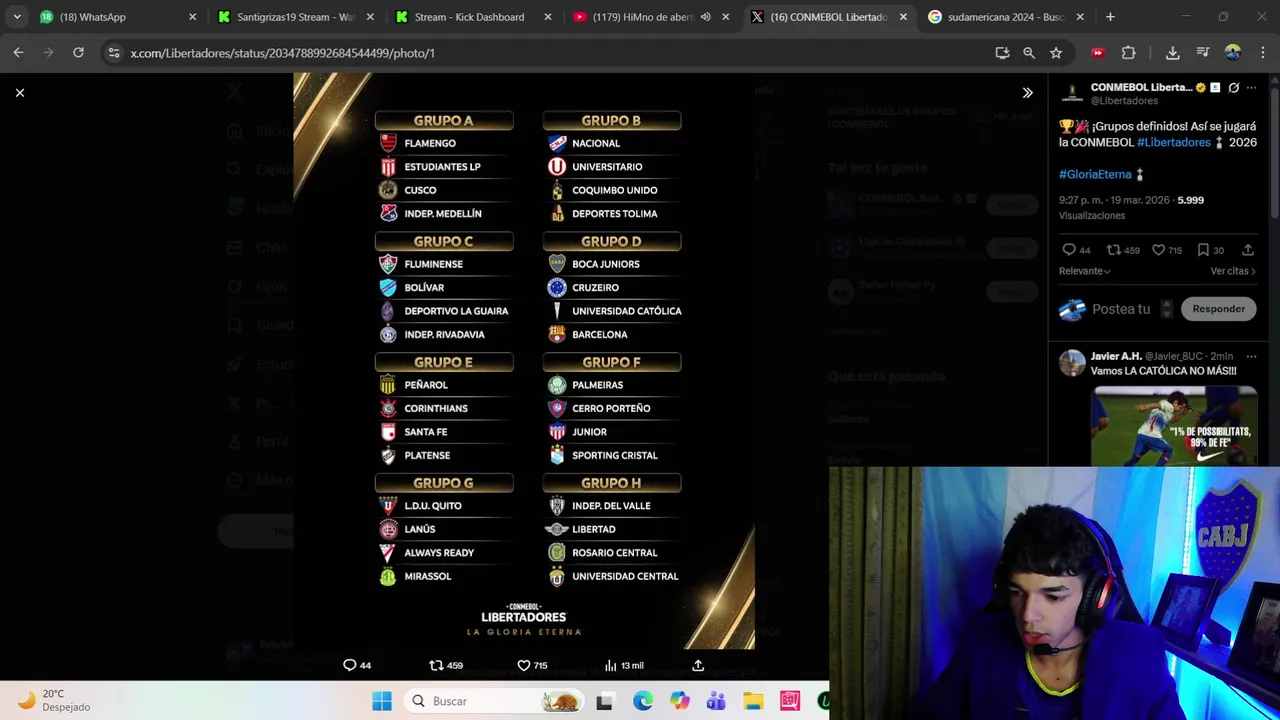Open Chrome downloads icon
1280x720 pixels.
coord(1173,53)
